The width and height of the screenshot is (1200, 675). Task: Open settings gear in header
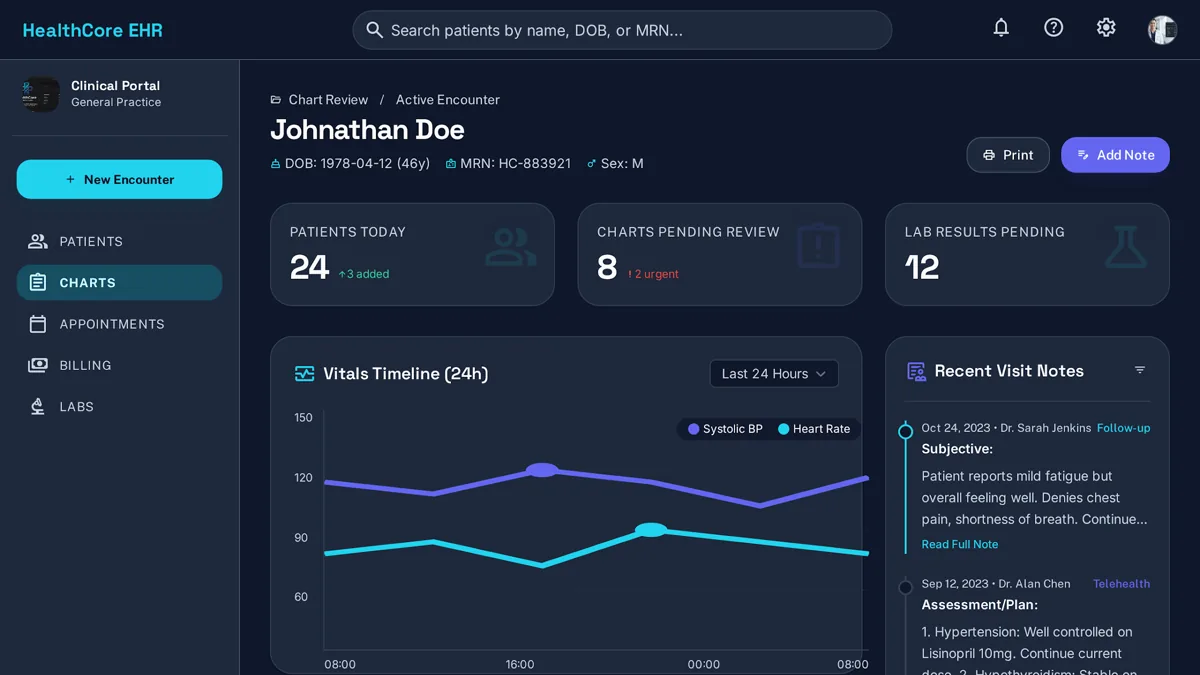[1106, 28]
